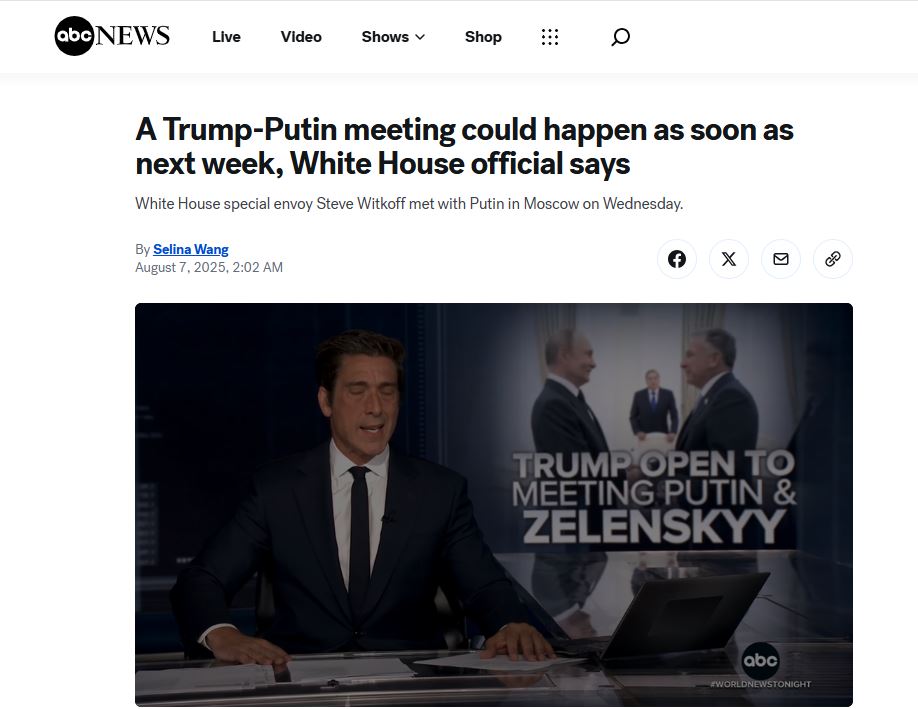918x709 pixels.
Task: Open author Selina Wang's profile
Action: pos(191,249)
